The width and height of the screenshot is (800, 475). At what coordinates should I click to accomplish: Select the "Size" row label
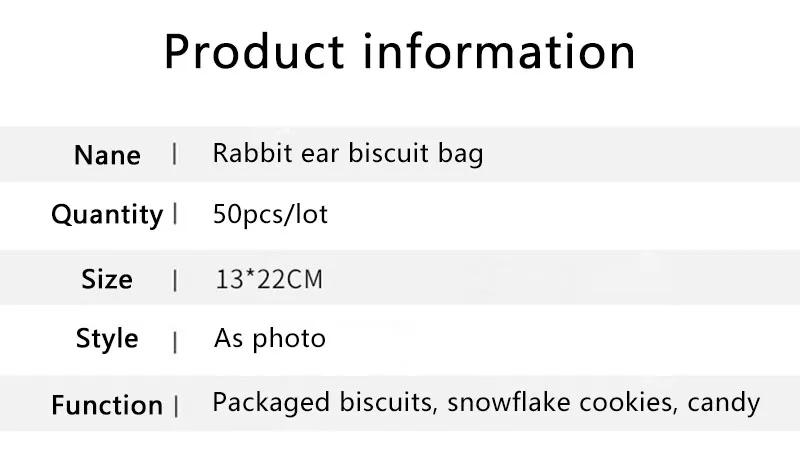(107, 279)
